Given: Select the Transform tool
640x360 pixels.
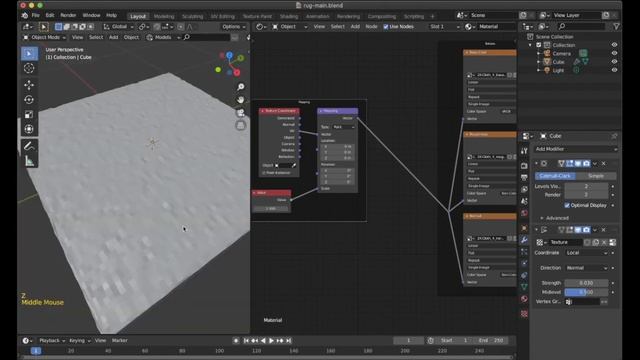Looking at the screenshot, I should click(29, 129).
